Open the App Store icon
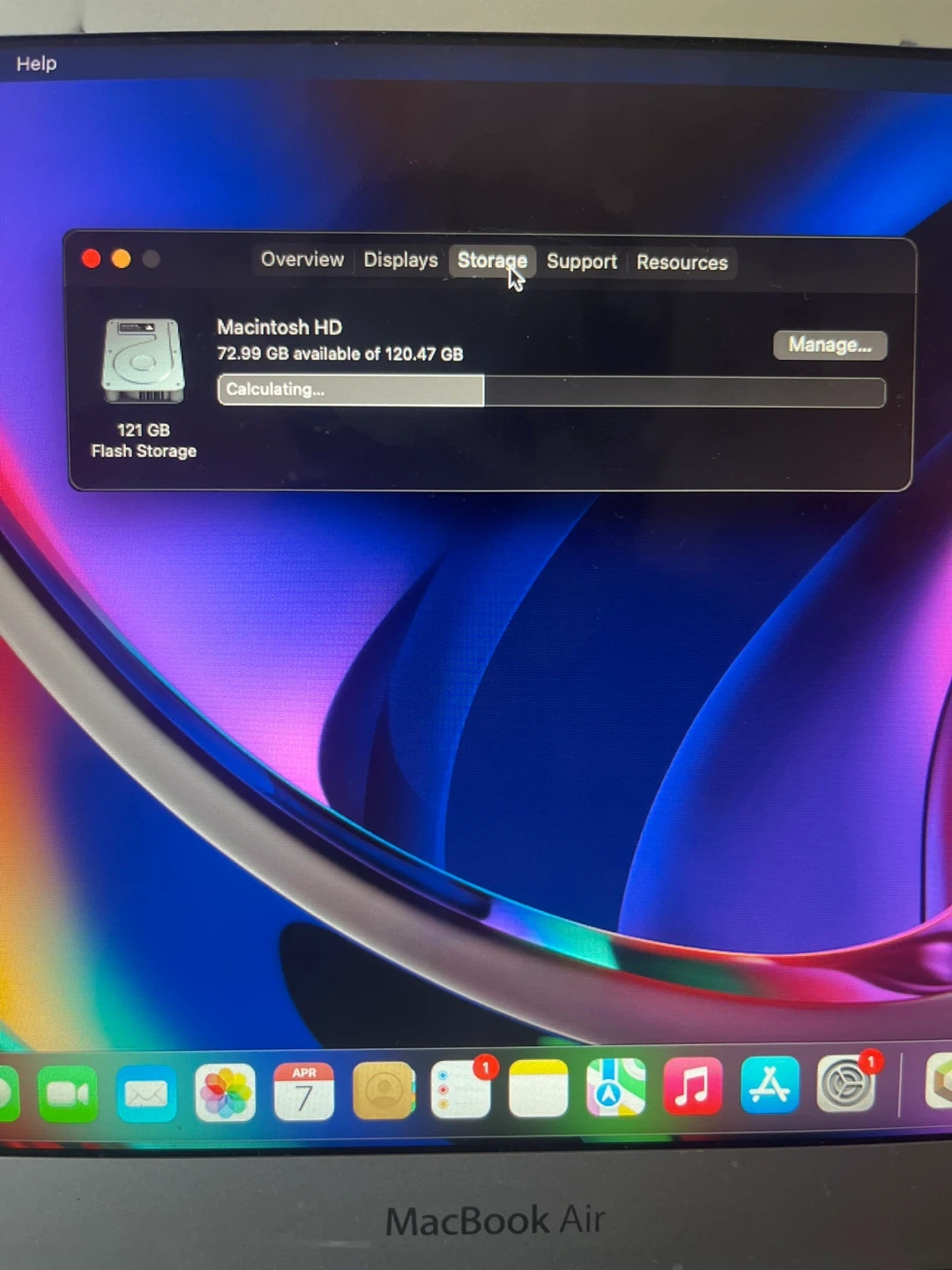 [x=770, y=1085]
